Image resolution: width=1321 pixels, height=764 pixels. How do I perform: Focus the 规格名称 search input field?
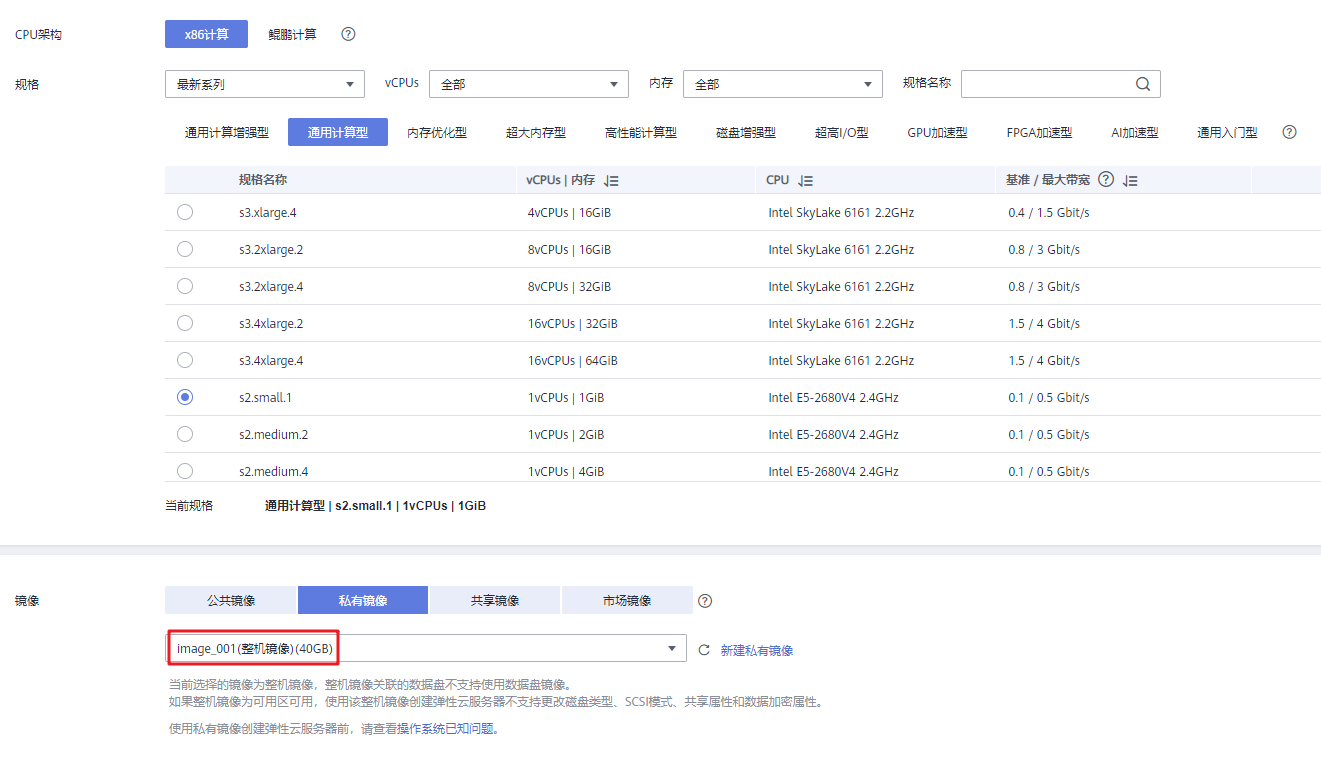tap(1060, 85)
